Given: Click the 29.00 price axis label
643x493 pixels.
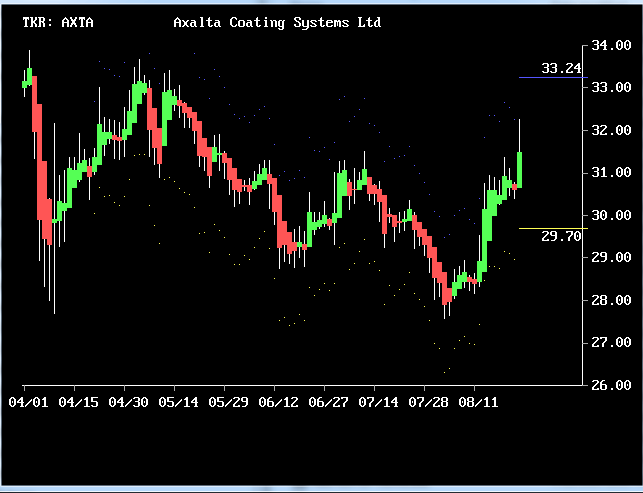Looking at the screenshot, I should pyautogui.click(x=611, y=257).
